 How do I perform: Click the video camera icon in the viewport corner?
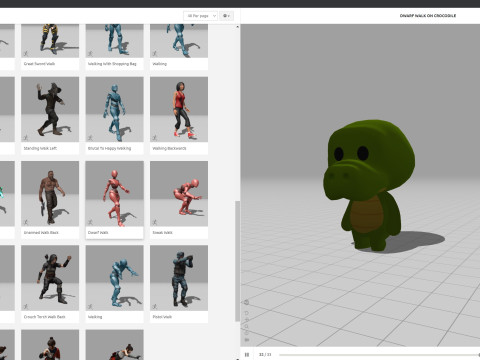247,340
